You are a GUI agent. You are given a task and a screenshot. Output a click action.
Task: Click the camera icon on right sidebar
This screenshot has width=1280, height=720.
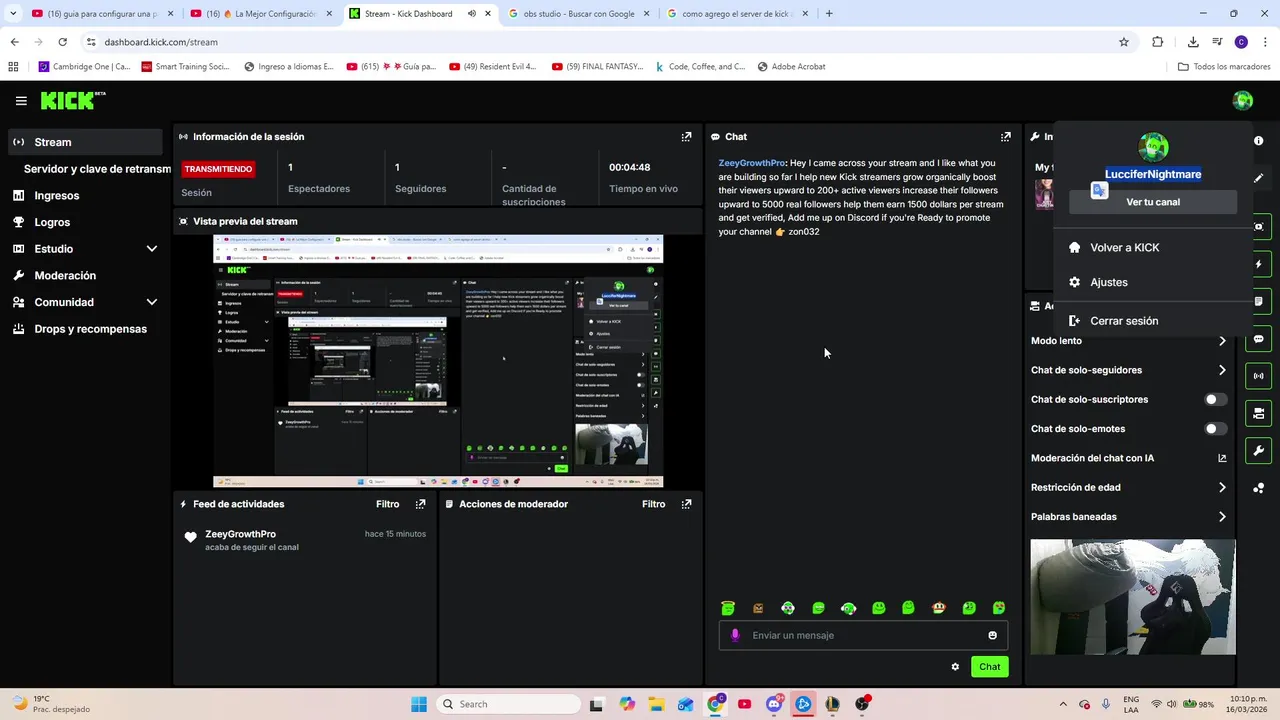coord(1258,413)
